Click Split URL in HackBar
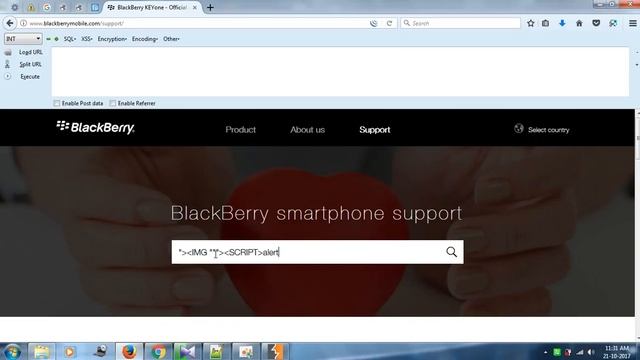Viewport: 640px width, 360px height. (31, 64)
